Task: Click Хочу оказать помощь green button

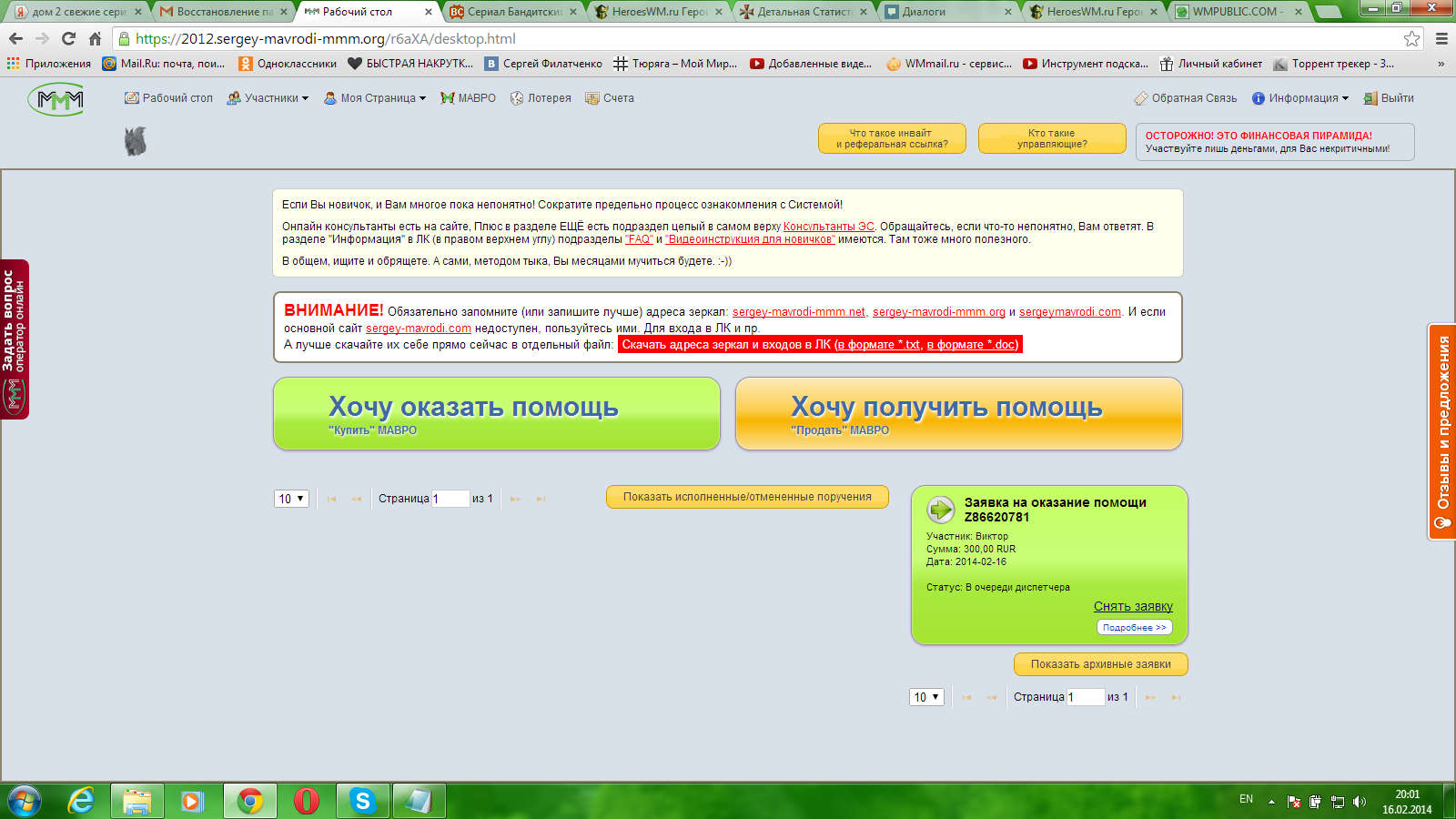Action: tap(497, 414)
